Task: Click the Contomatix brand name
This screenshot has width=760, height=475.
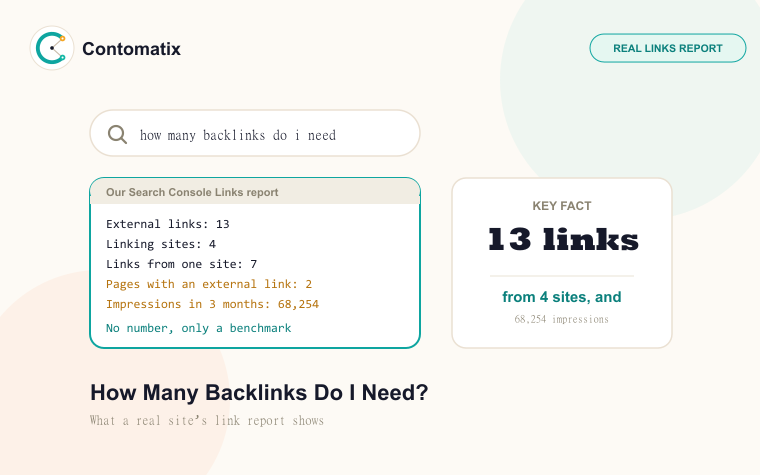Action: click(x=131, y=48)
